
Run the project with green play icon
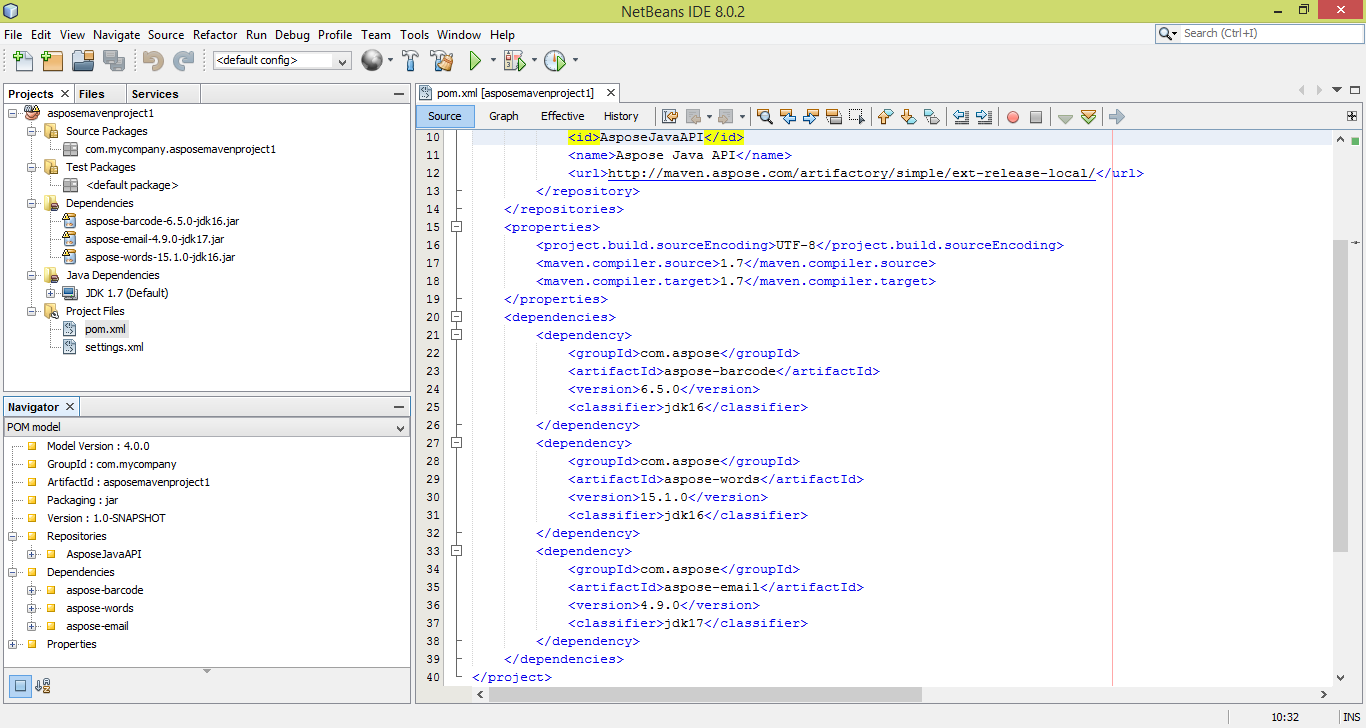476,61
